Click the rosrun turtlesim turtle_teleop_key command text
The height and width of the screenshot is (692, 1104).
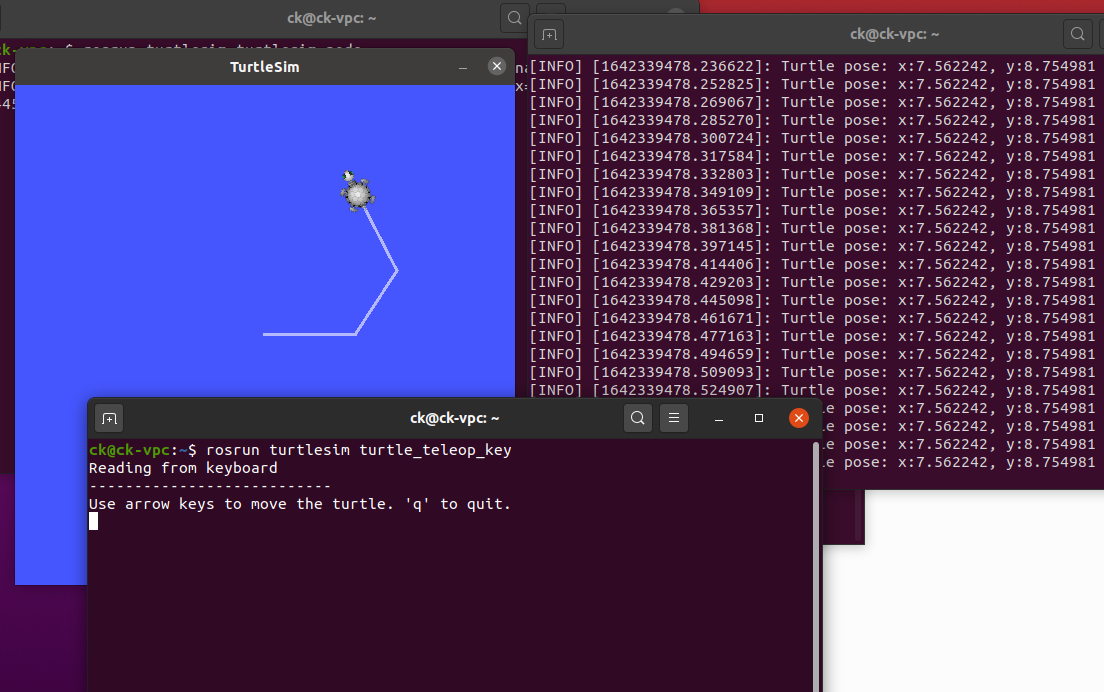pos(358,450)
